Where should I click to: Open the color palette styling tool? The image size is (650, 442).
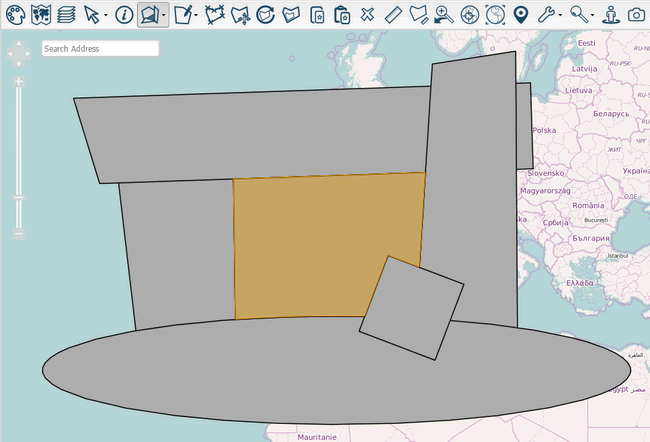coord(16,14)
